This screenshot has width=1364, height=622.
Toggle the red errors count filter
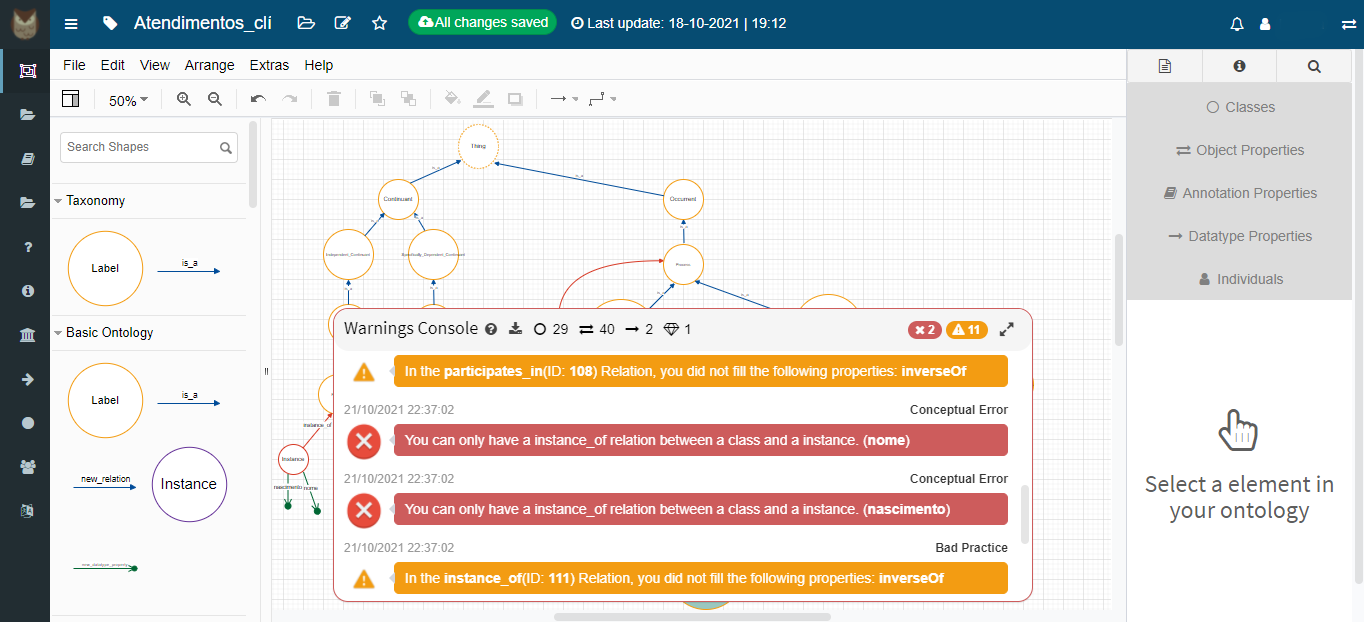[x=924, y=330]
